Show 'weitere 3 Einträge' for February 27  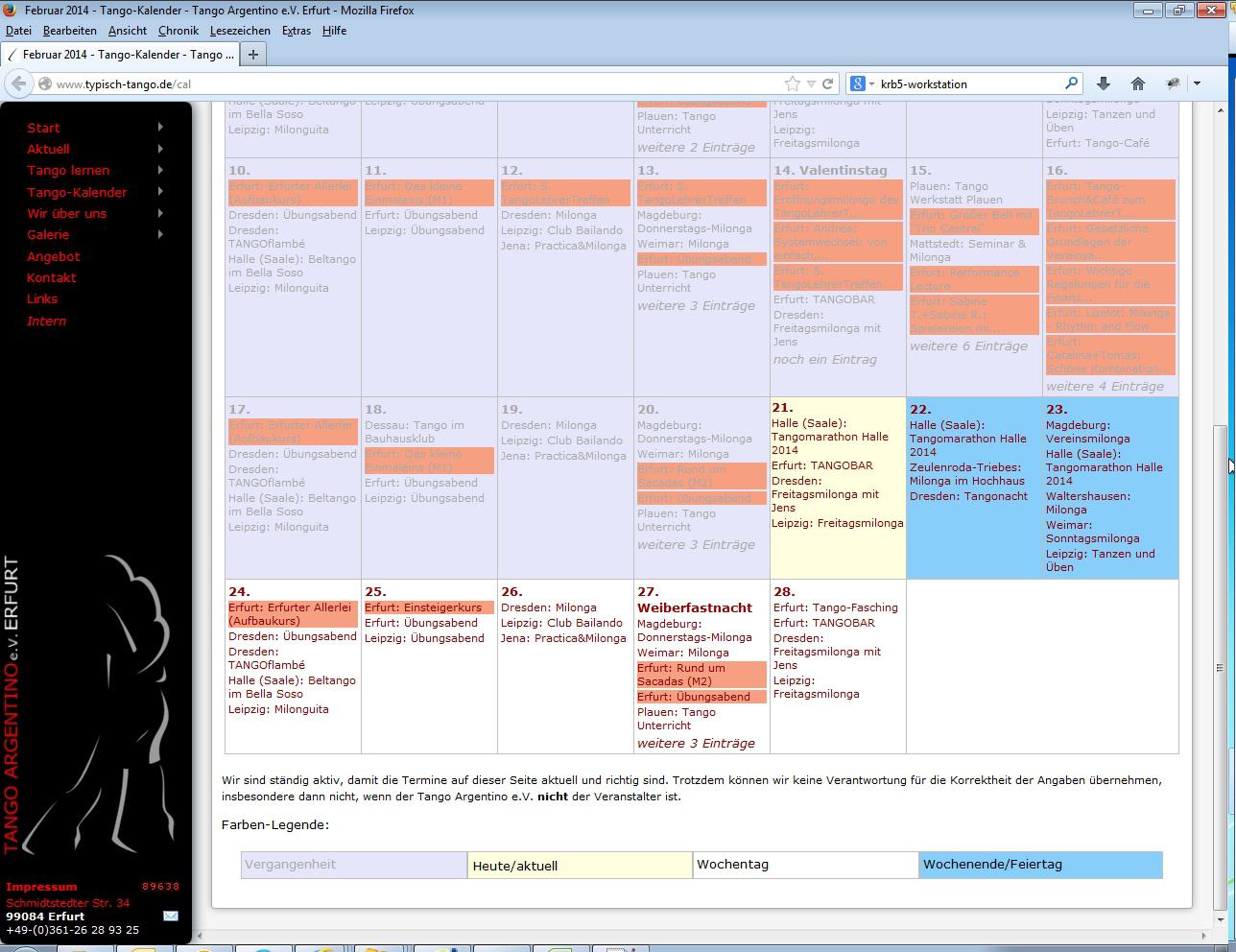tap(696, 743)
